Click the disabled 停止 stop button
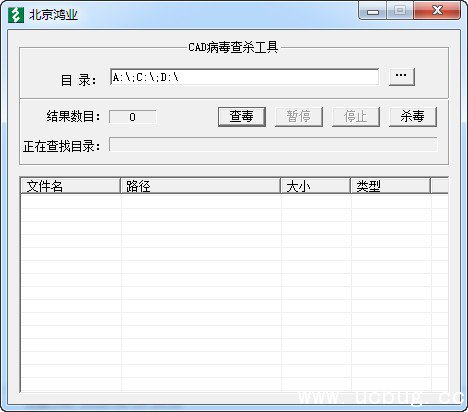The height and width of the screenshot is (412, 468). click(x=356, y=117)
